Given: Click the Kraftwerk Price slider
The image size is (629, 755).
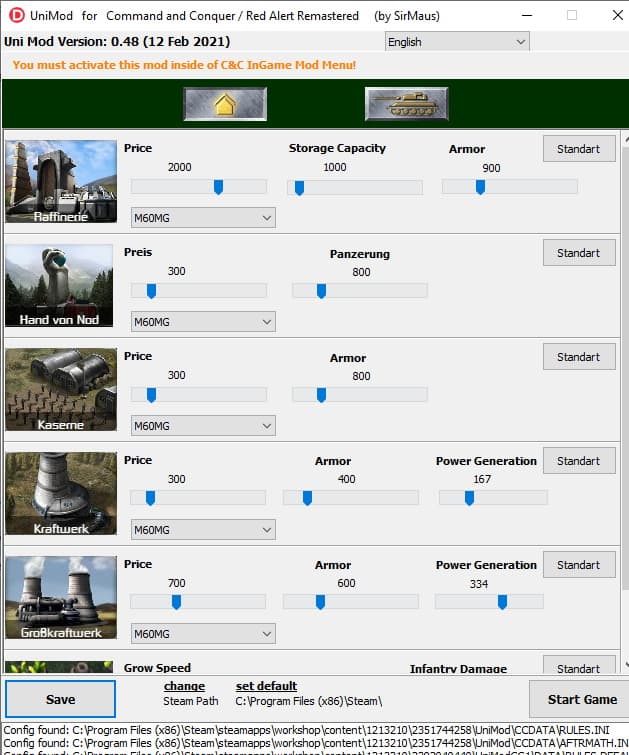Looking at the screenshot, I should pos(198,498).
